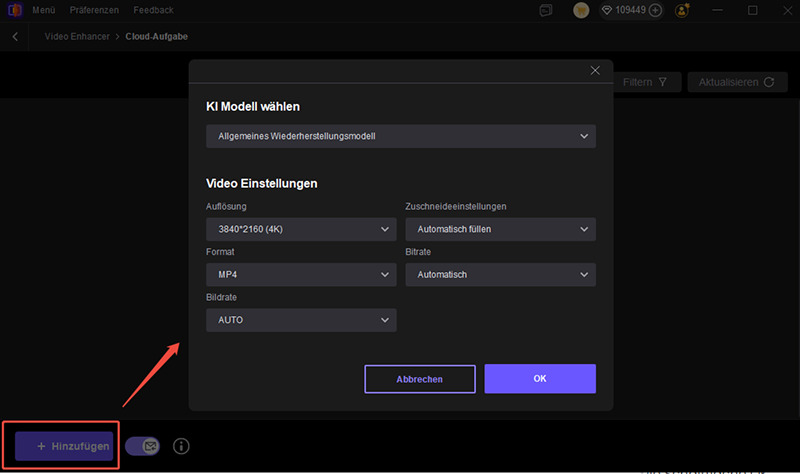Image resolution: width=800 pixels, height=474 pixels.
Task: Open the Auflösung dropdown
Action: tap(300, 229)
